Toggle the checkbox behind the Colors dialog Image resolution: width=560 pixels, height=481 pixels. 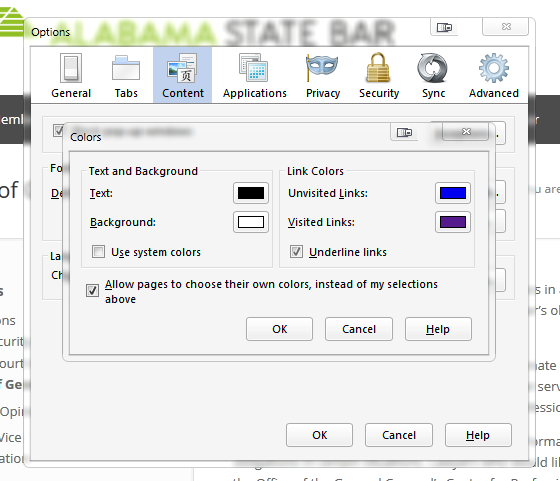(x=58, y=130)
